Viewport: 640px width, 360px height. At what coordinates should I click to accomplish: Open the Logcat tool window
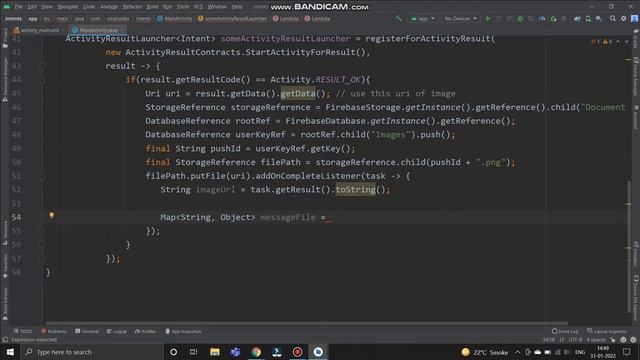pyautogui.click(x=117, y=331)
